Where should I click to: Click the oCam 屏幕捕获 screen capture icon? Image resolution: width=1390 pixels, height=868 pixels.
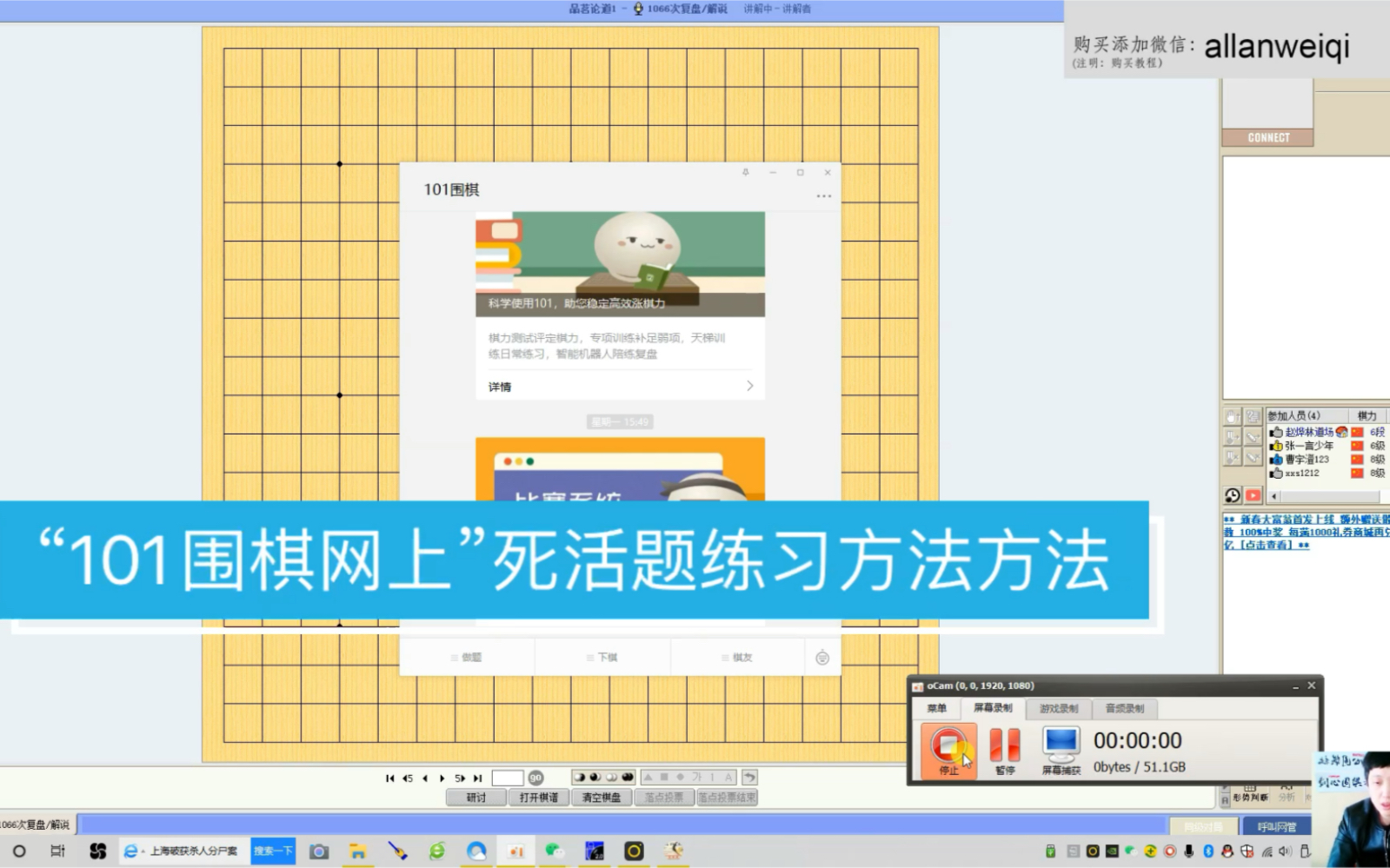pyautogui.click(x=1061, y=749)
